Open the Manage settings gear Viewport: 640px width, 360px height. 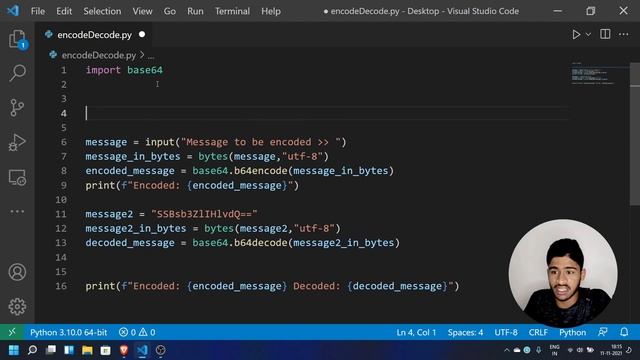point(17,307)
